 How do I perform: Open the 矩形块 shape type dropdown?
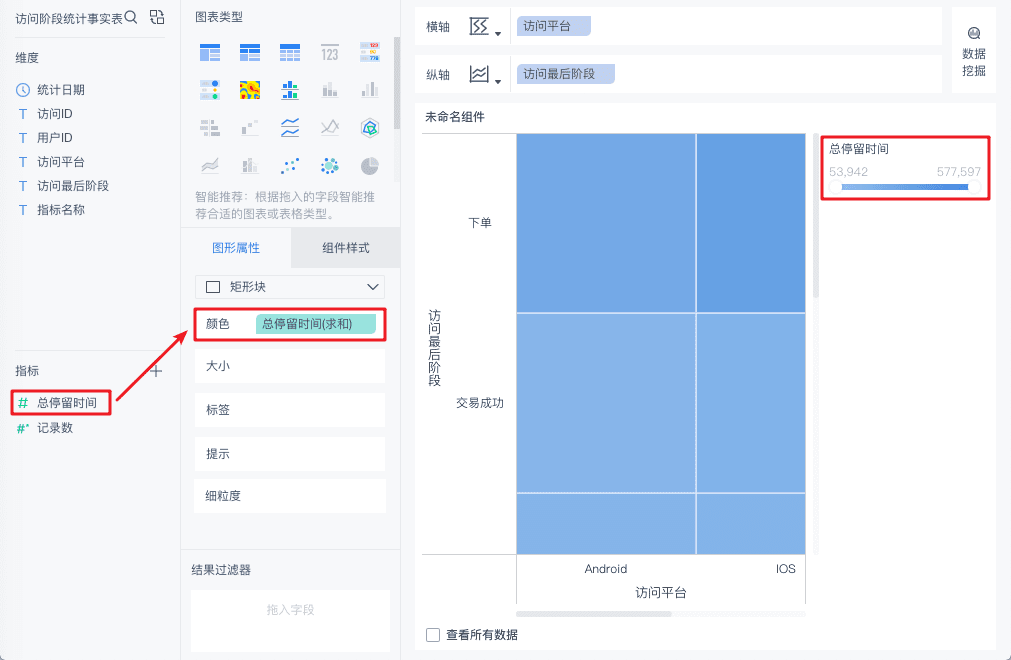point(290,287)
